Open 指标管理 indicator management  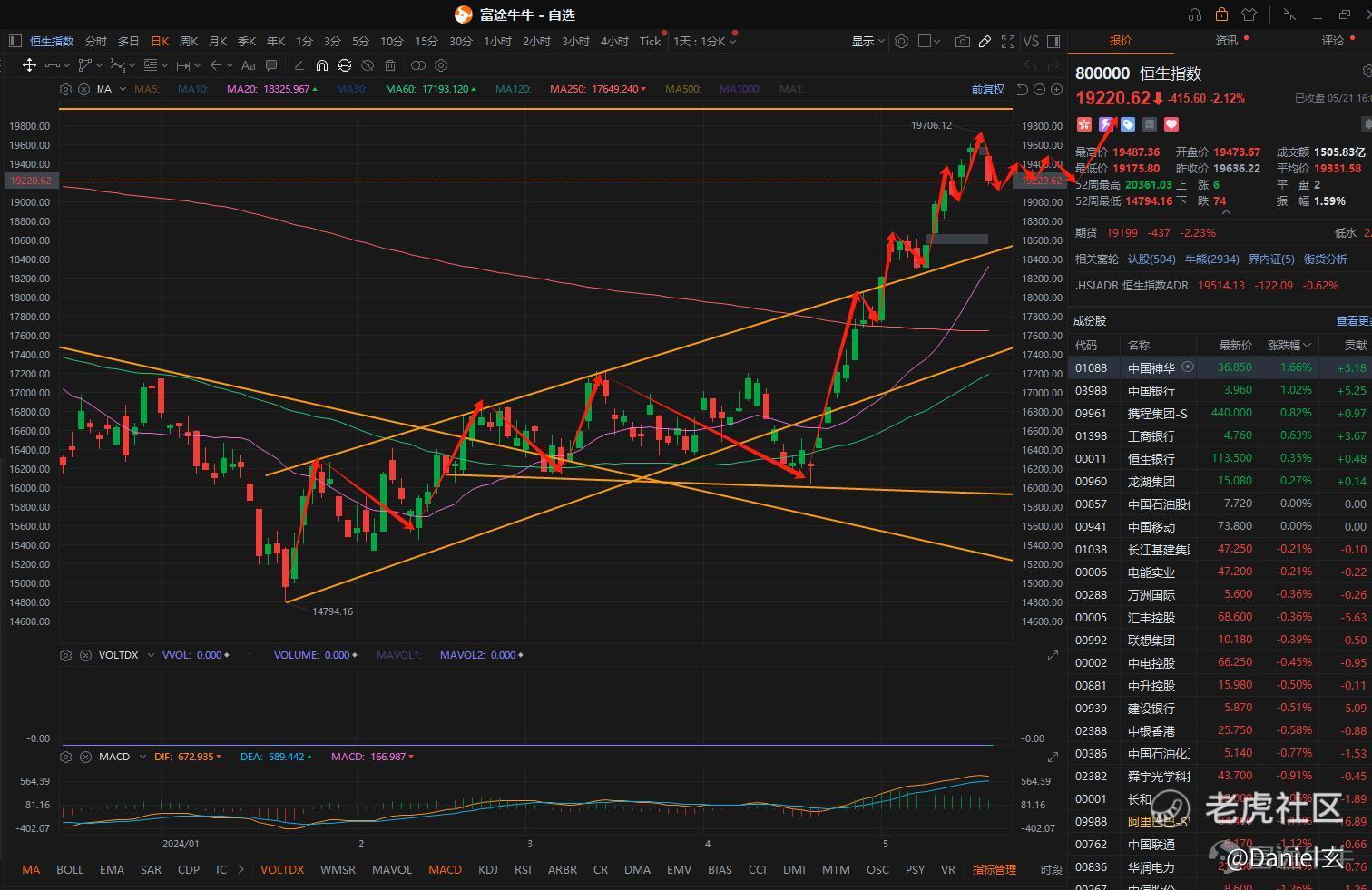click(x=995, y=869)
